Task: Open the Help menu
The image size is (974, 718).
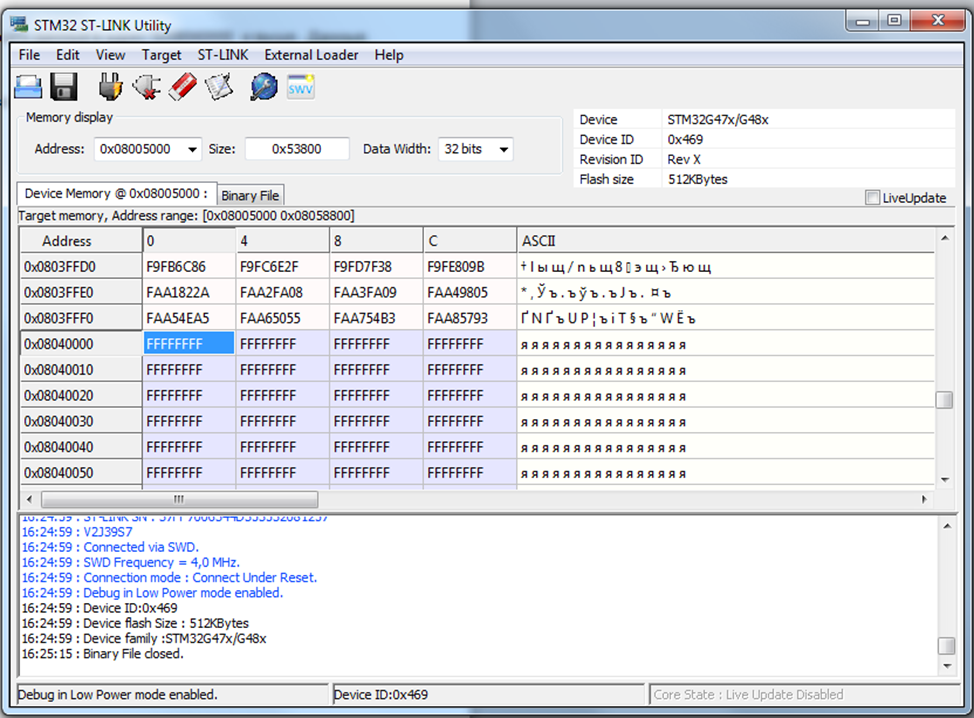Action: pyautogui.click(x=389, y=55)
